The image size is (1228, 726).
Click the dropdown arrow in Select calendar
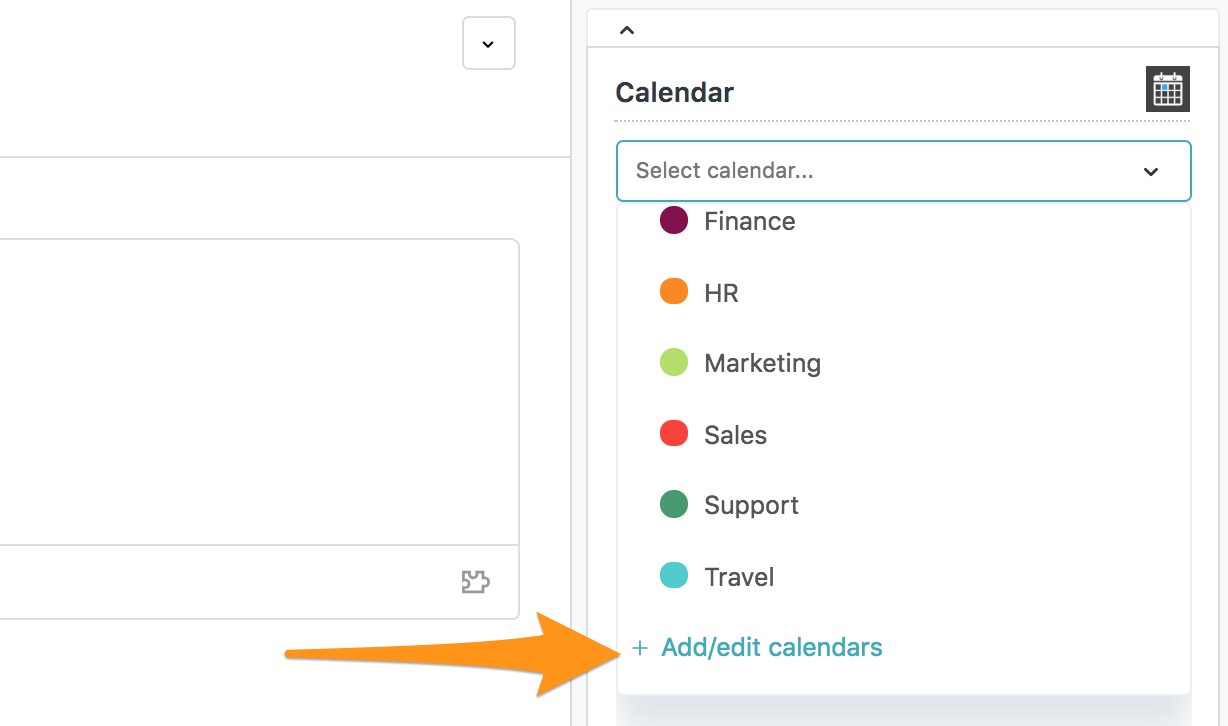(x=1151, y=172)
